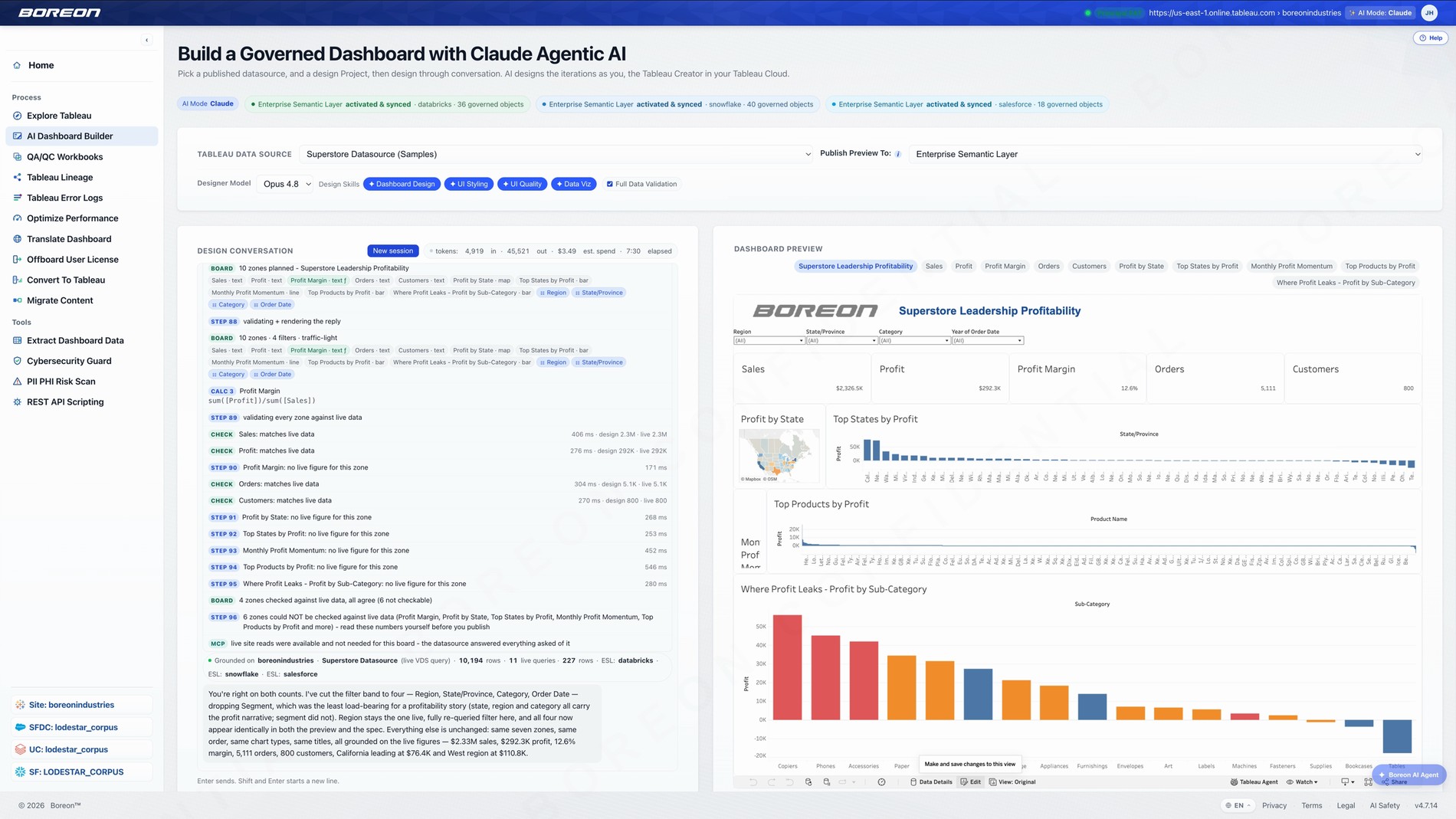The width and height of the screenshot is (1456, 819).
Task: Click the red Copiers bar in chart
Action: pyautogui.click(x=787, y=667)
